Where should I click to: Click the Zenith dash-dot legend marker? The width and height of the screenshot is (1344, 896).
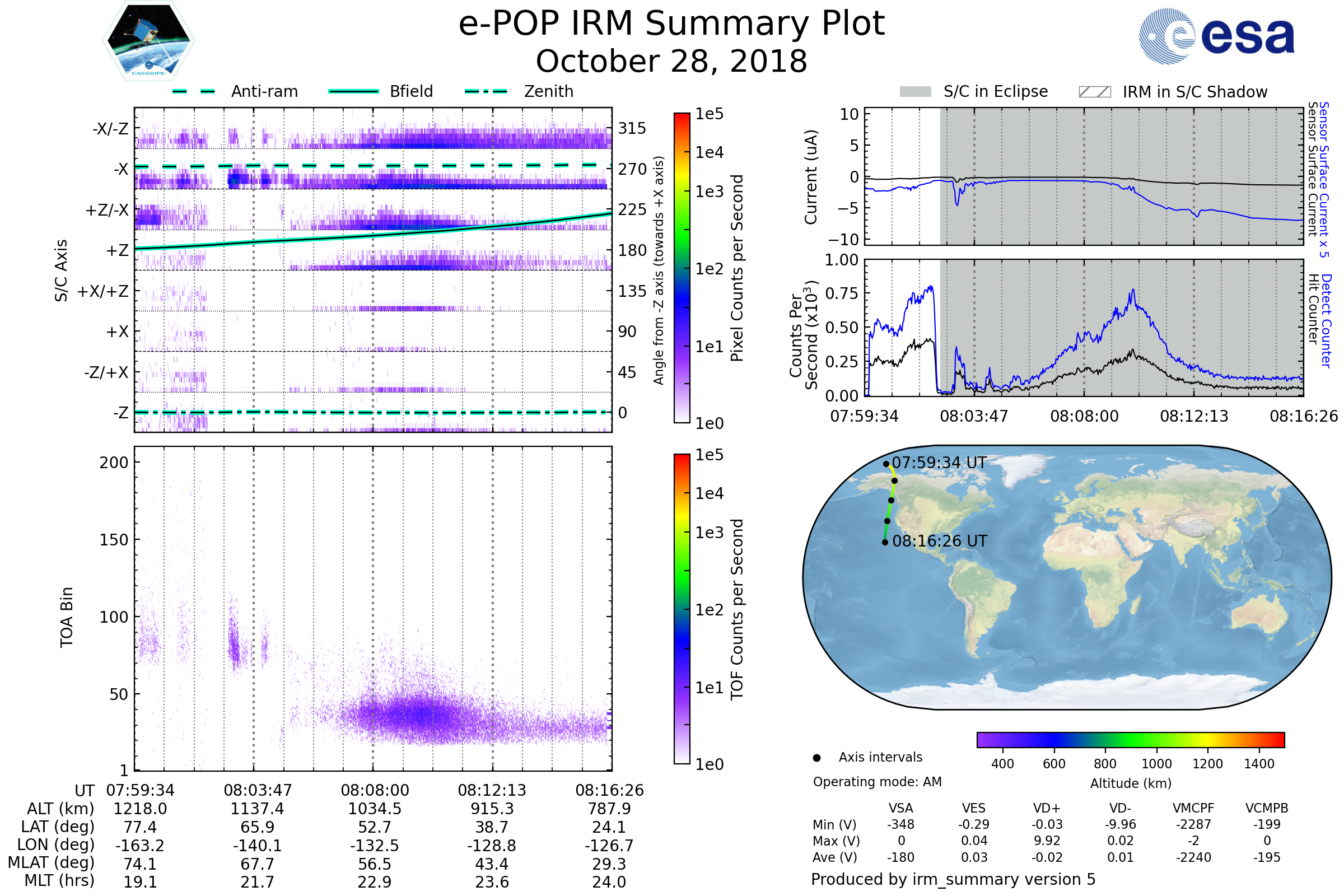coord(486,91)
